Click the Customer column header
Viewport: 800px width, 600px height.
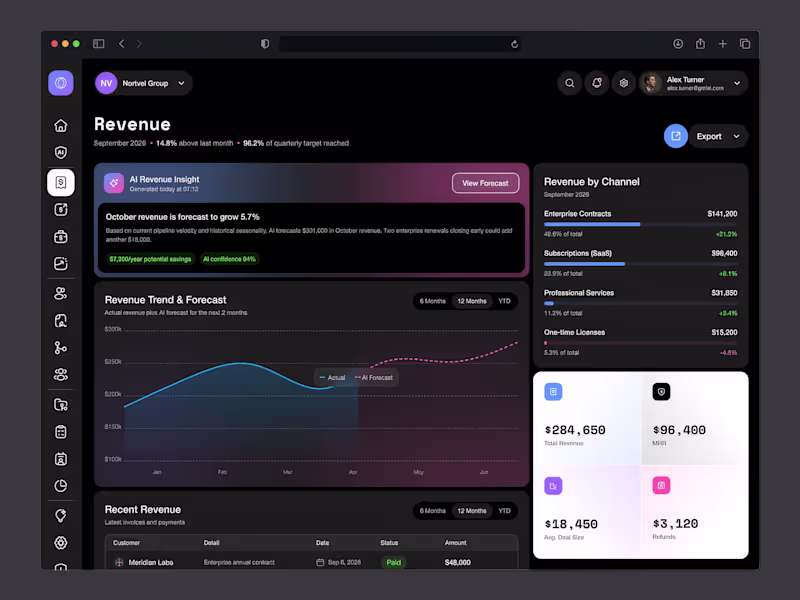click(127, 543)
